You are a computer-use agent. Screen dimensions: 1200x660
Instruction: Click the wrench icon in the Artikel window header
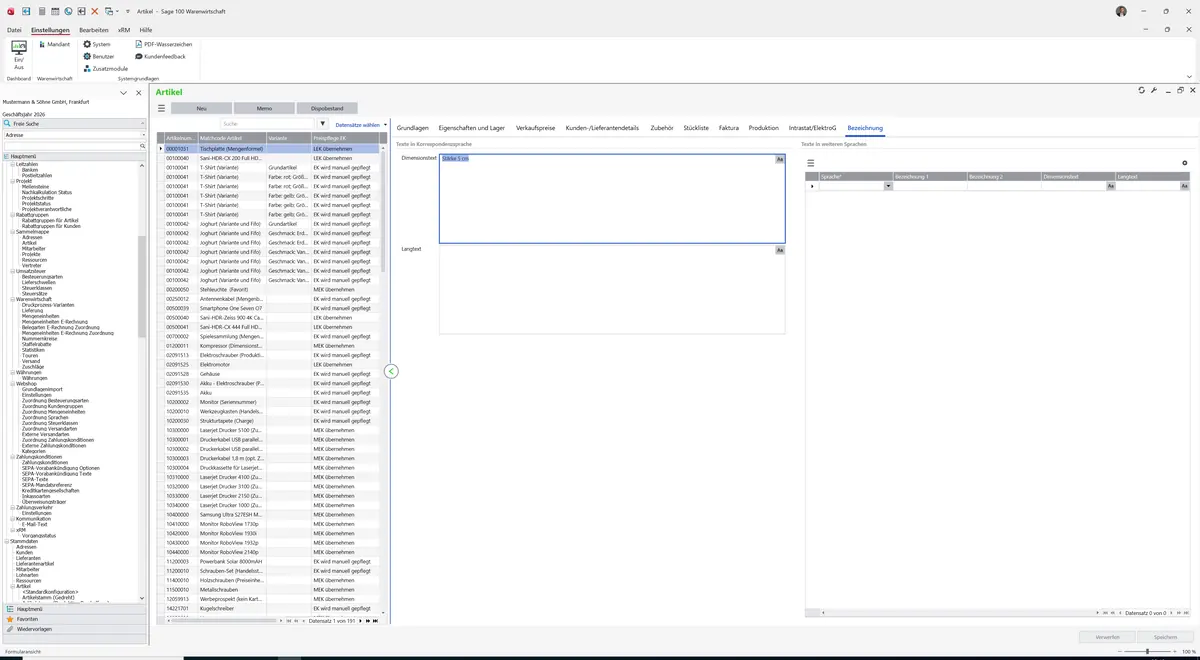[1154, 90]
